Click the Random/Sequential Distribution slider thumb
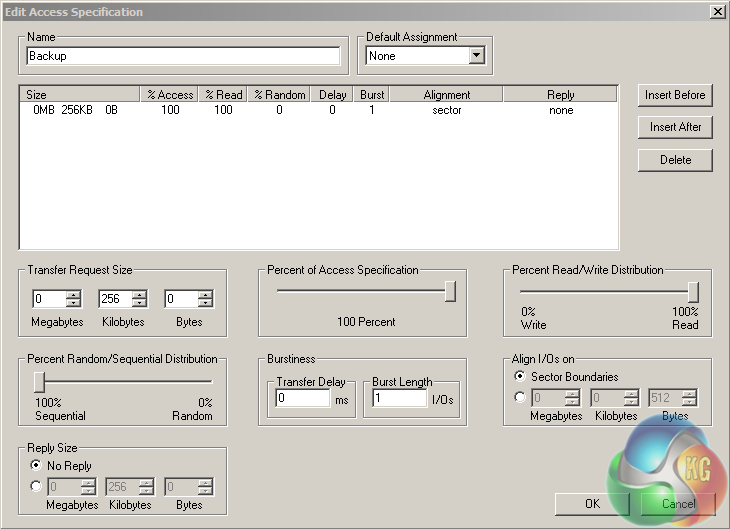 pos(39,381)
